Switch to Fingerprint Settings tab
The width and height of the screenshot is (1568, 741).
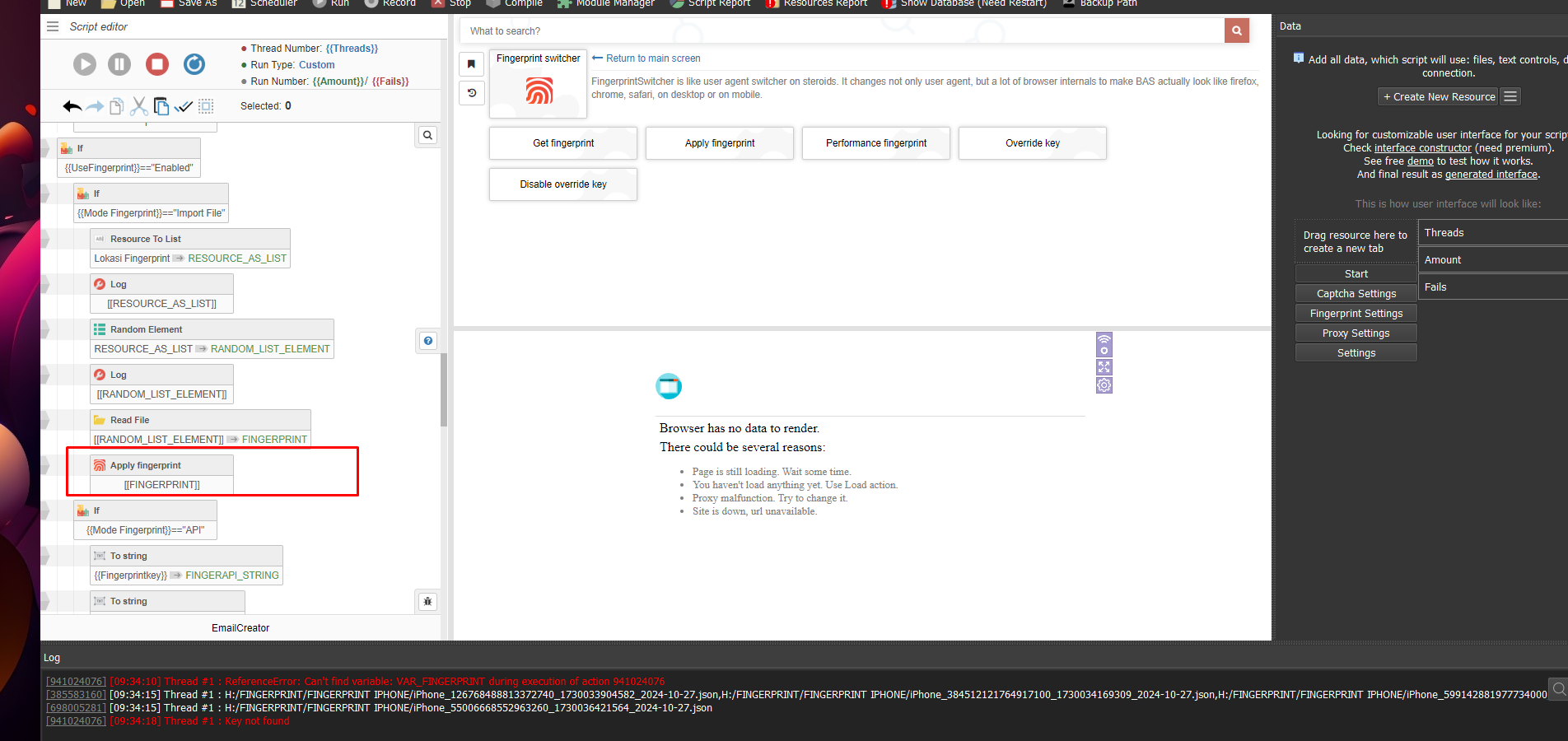(x=1356, y=314)
